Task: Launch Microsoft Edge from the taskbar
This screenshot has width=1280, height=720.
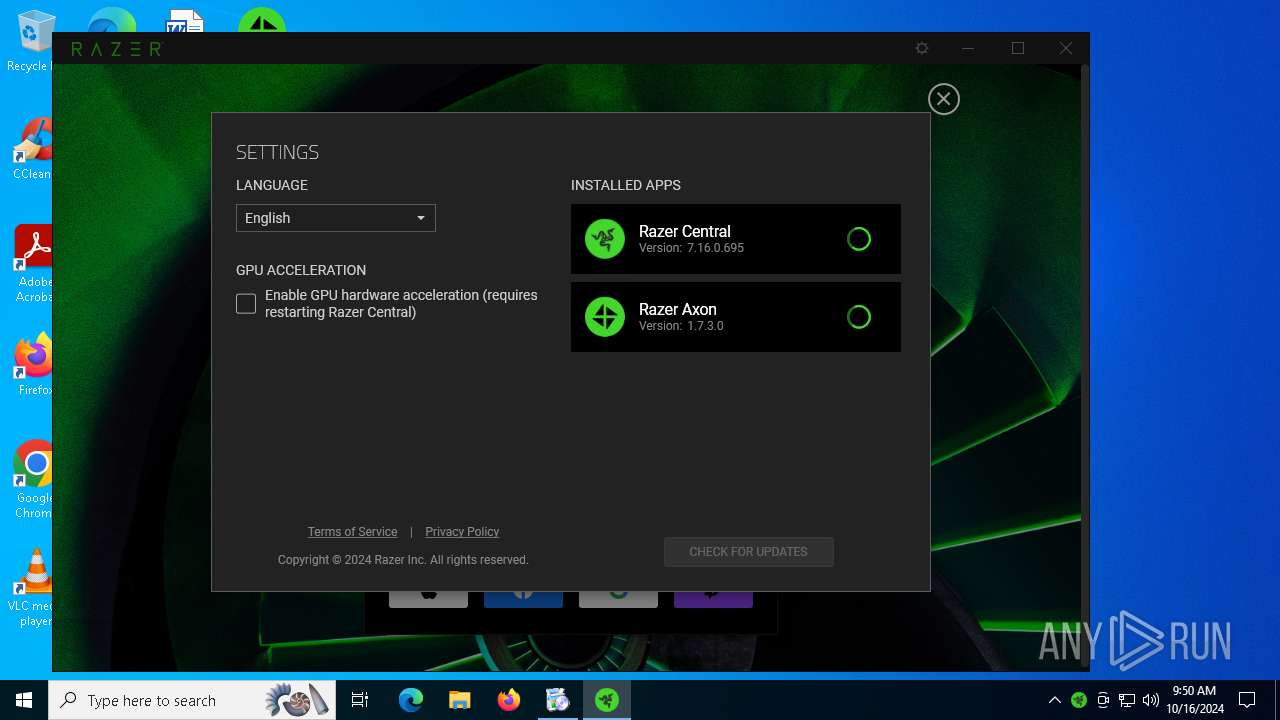Action: pos(411,700)
